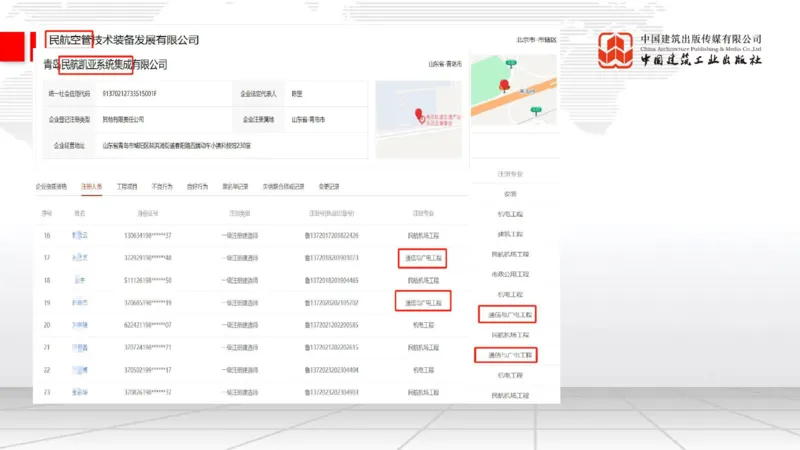The image size is (800, 450).
Task: Click the ID number 511126198******50
Action: point(148,281)
